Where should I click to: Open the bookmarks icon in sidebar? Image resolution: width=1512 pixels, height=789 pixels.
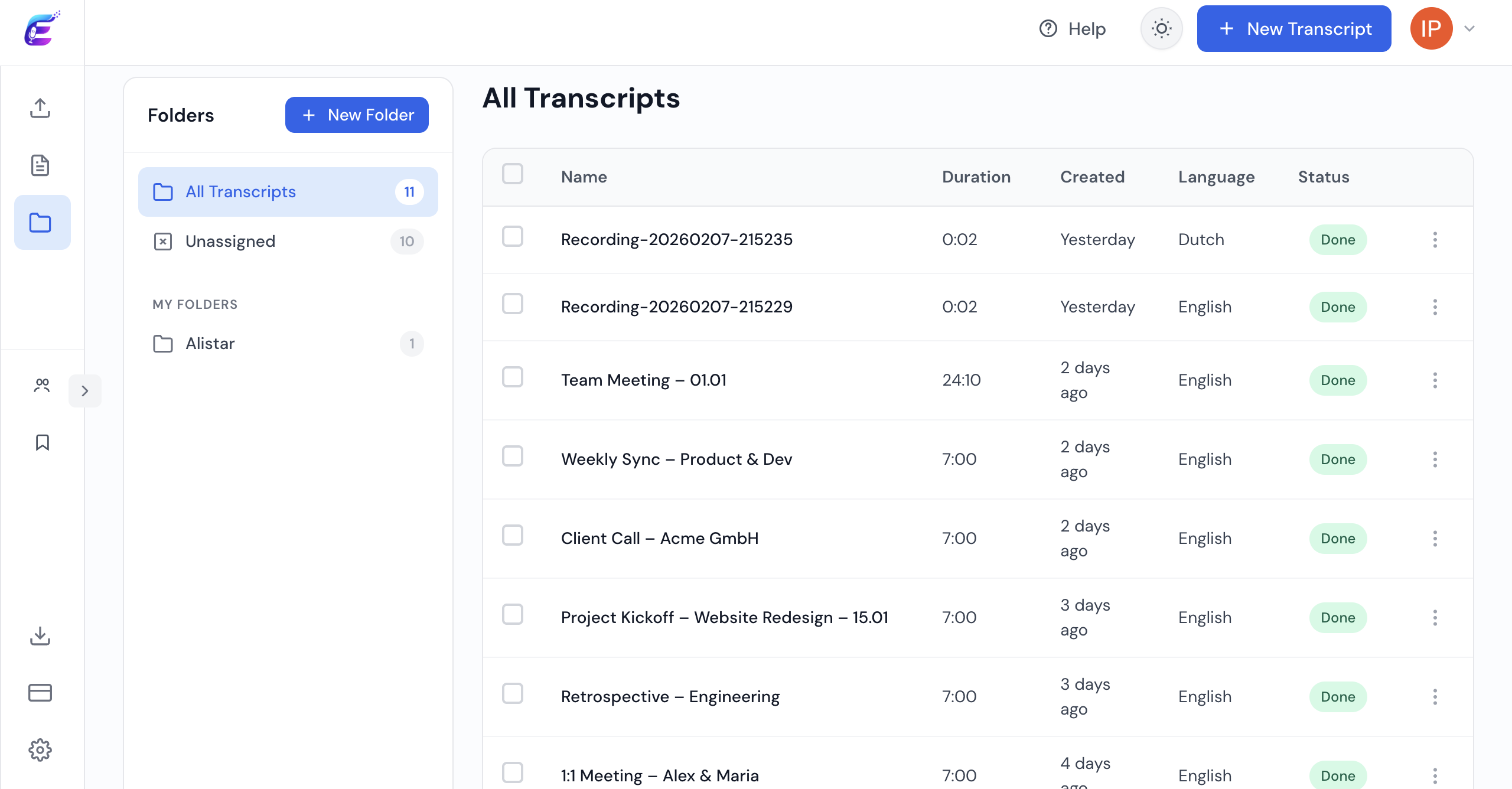coord(41,442)
